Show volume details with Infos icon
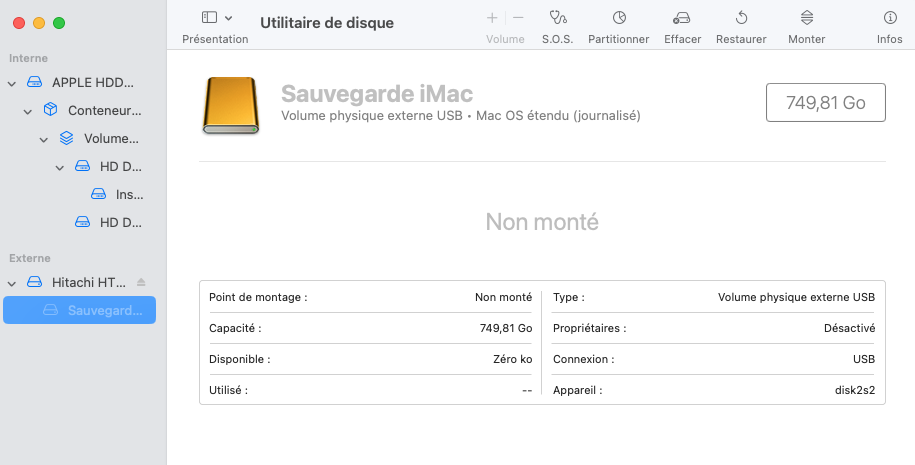 [x=890, y=18]
